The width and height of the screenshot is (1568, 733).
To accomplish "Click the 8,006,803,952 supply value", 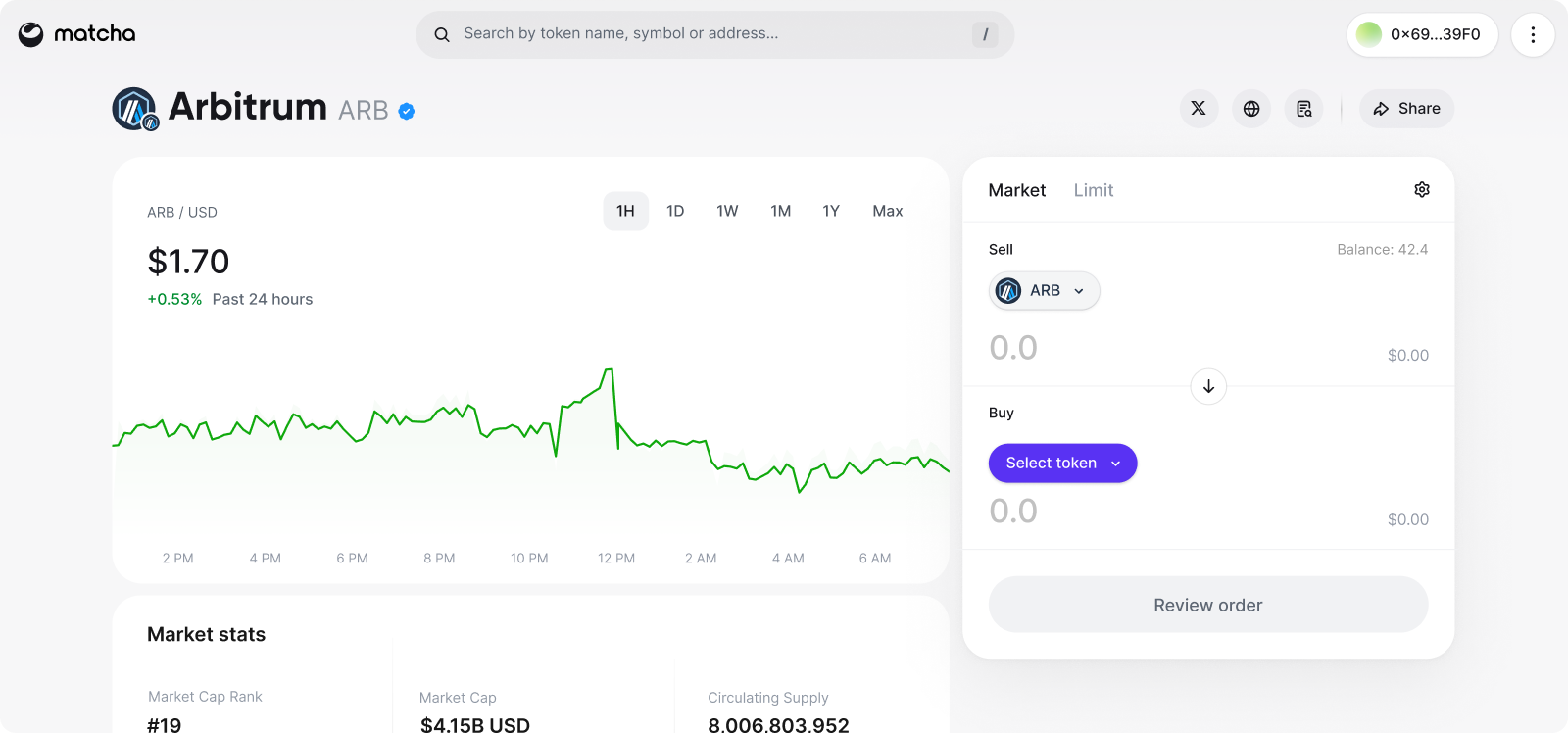I will (x=778, y=725).
